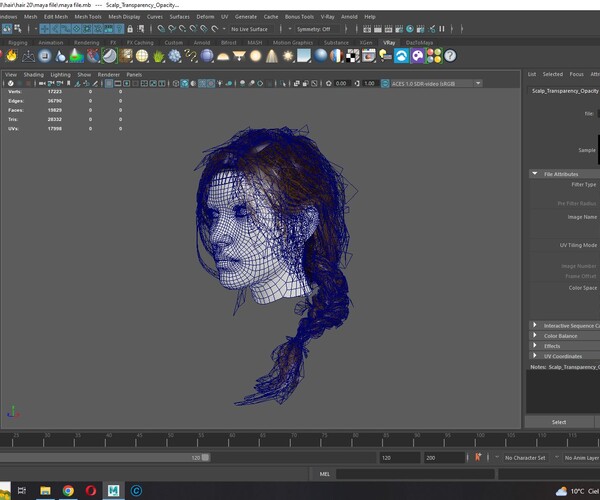Switch to the DazToMaya shelf tab
This screenshot has width=600, height=500.
419,42
